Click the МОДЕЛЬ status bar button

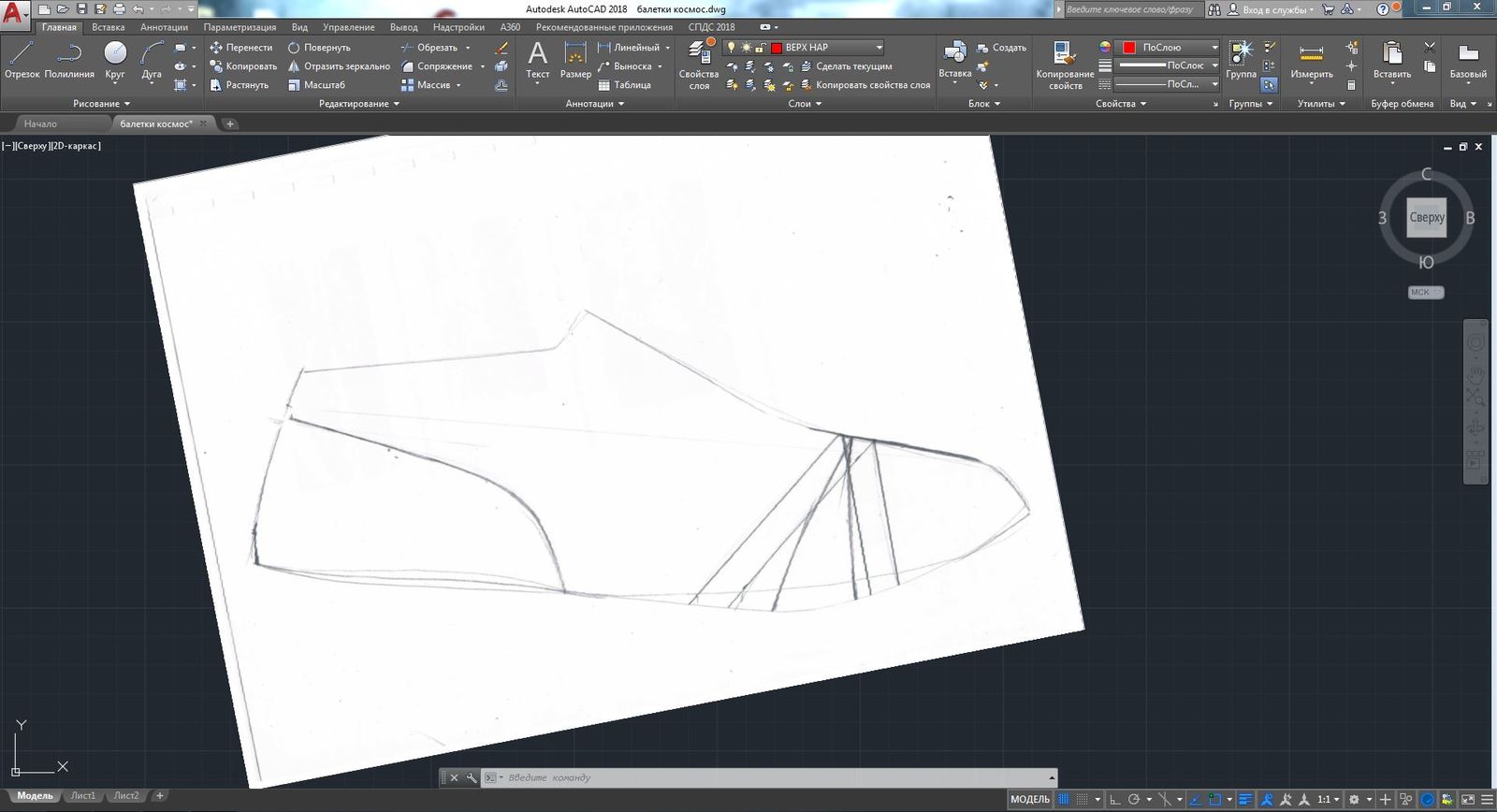tap(1030, 800)
